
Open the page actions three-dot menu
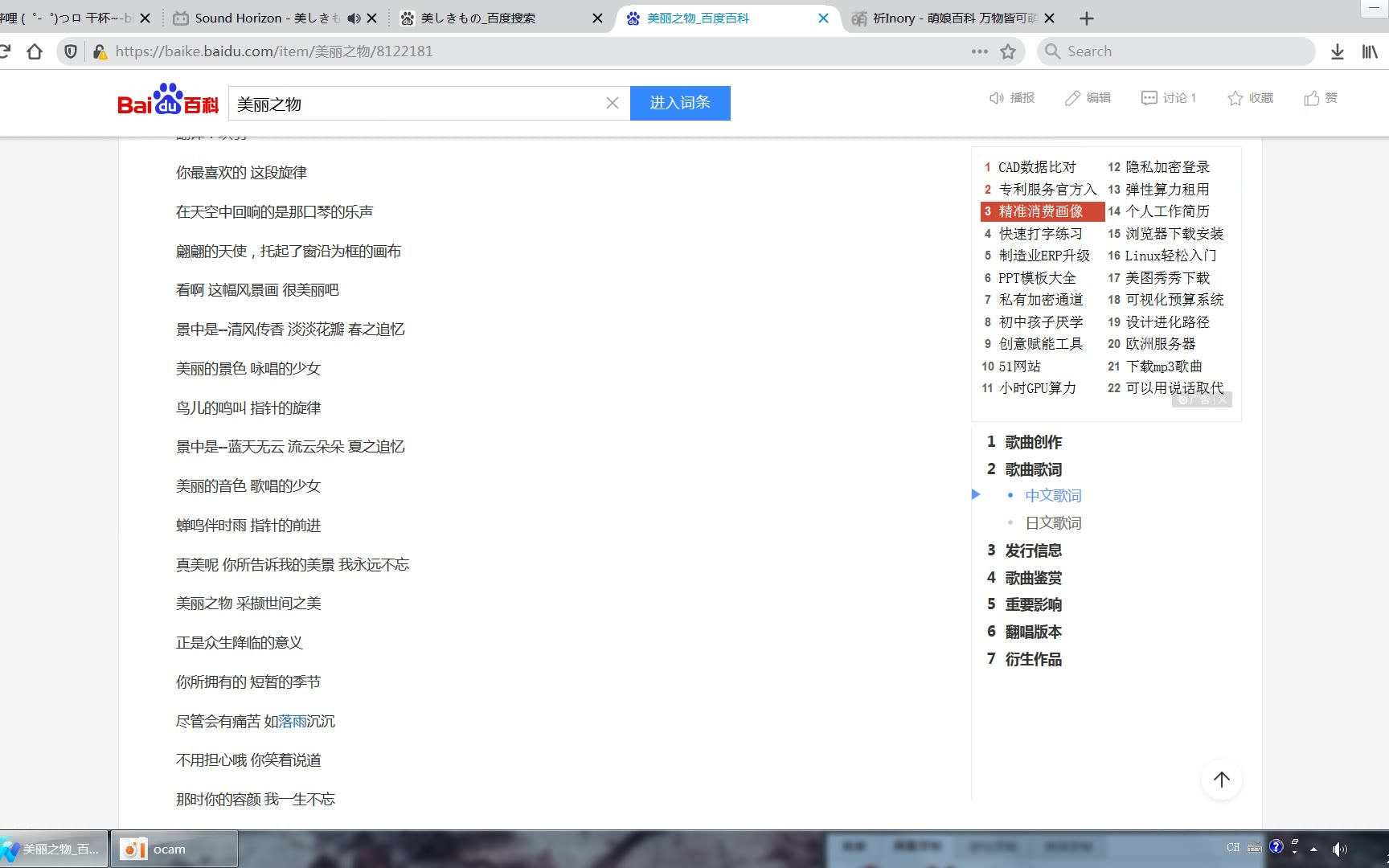[979, 51]
